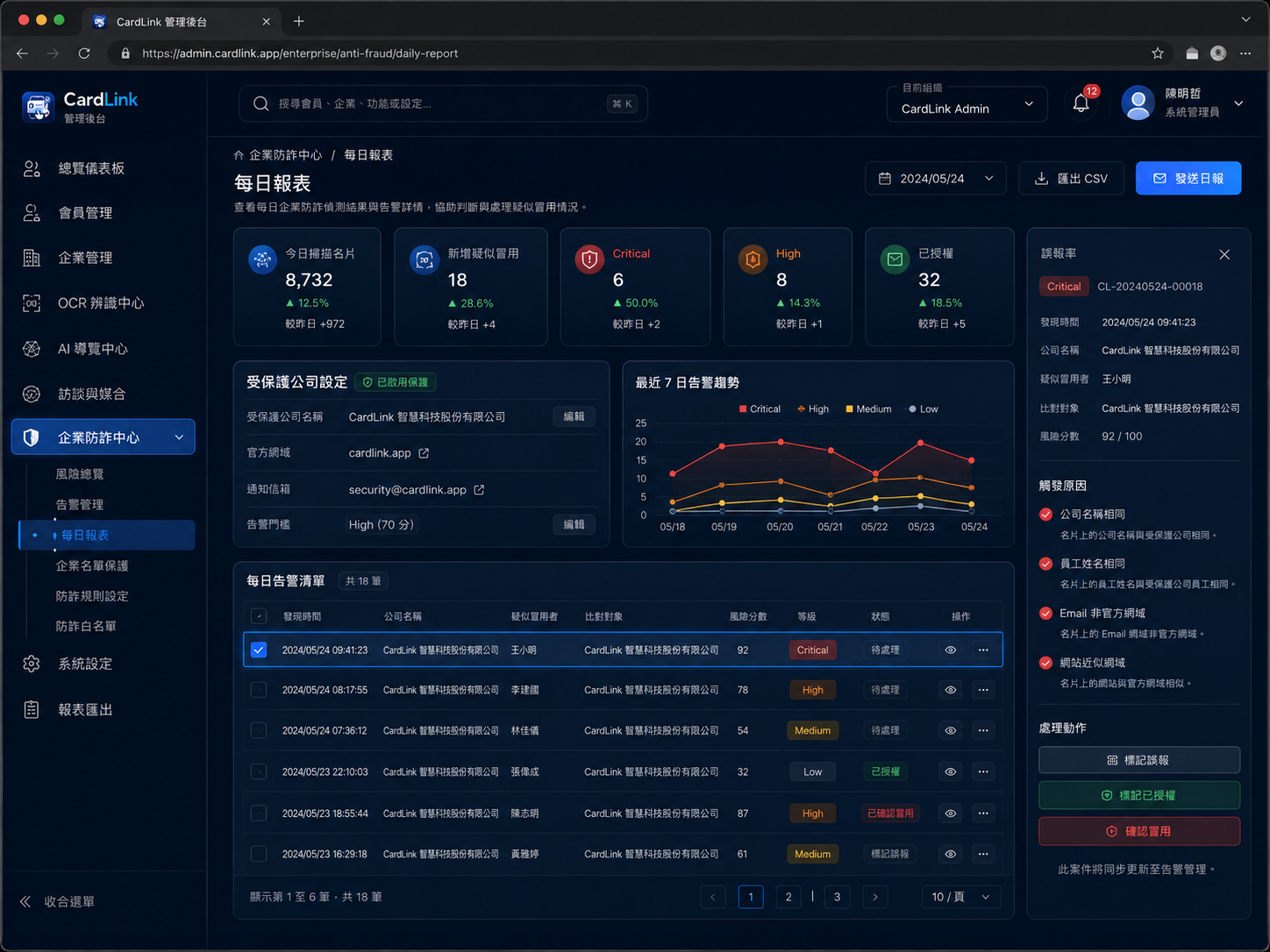Click the 確認冒用 button
The width and height of the screenshot is (1270, 952).
pos(1139,831)
